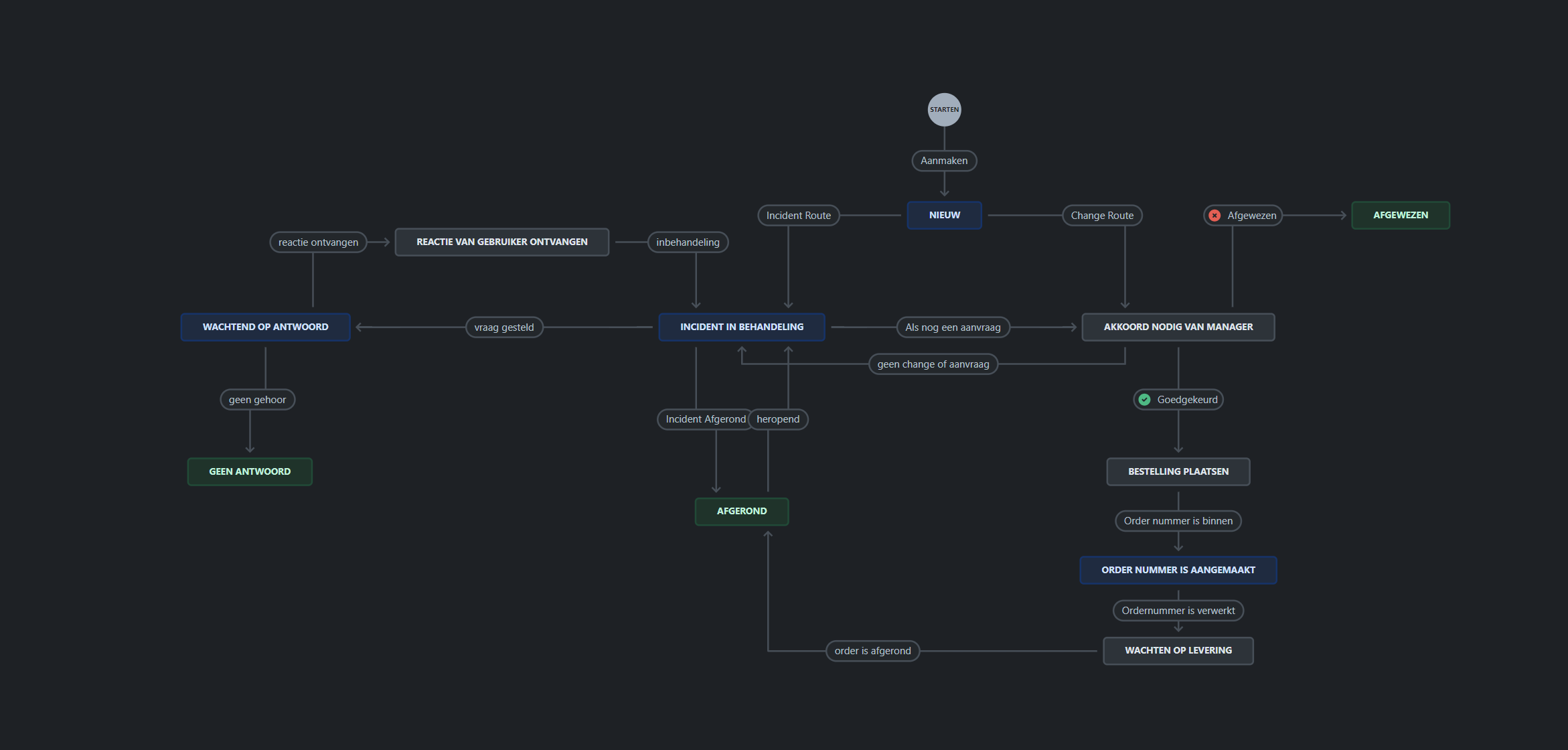Screen dimensions: 1568x750
Task: Click the vraag gesteld transition label
Action: coord(503,327)
